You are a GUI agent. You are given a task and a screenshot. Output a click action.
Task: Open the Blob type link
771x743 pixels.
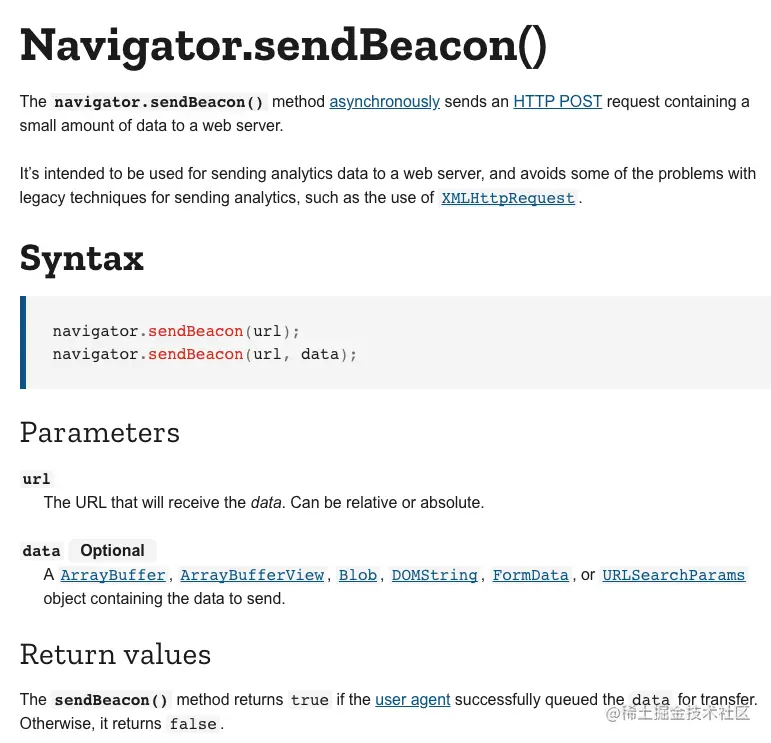point(358,575)
